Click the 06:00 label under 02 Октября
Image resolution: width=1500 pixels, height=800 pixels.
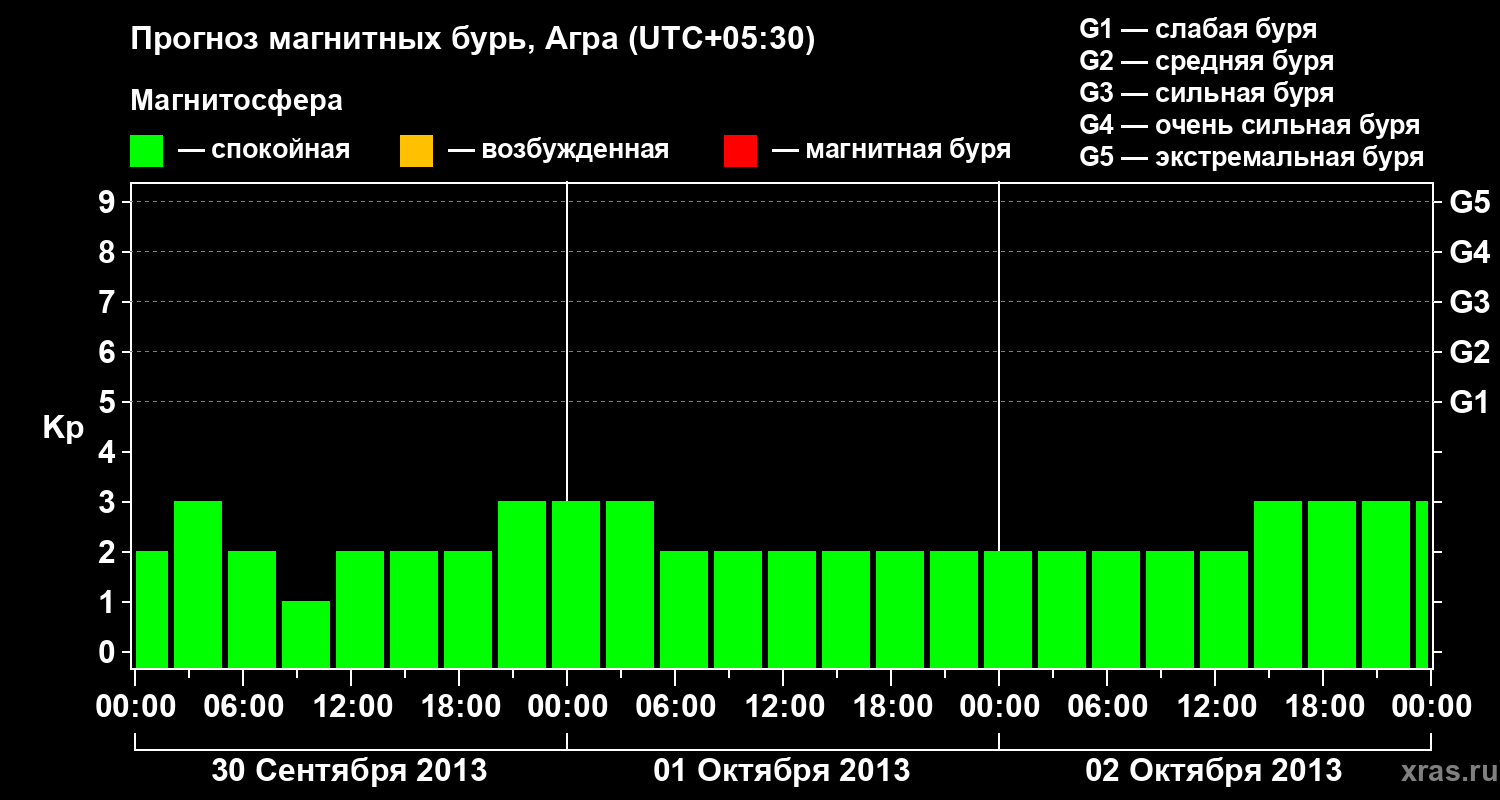click(x=1108, y=707)
